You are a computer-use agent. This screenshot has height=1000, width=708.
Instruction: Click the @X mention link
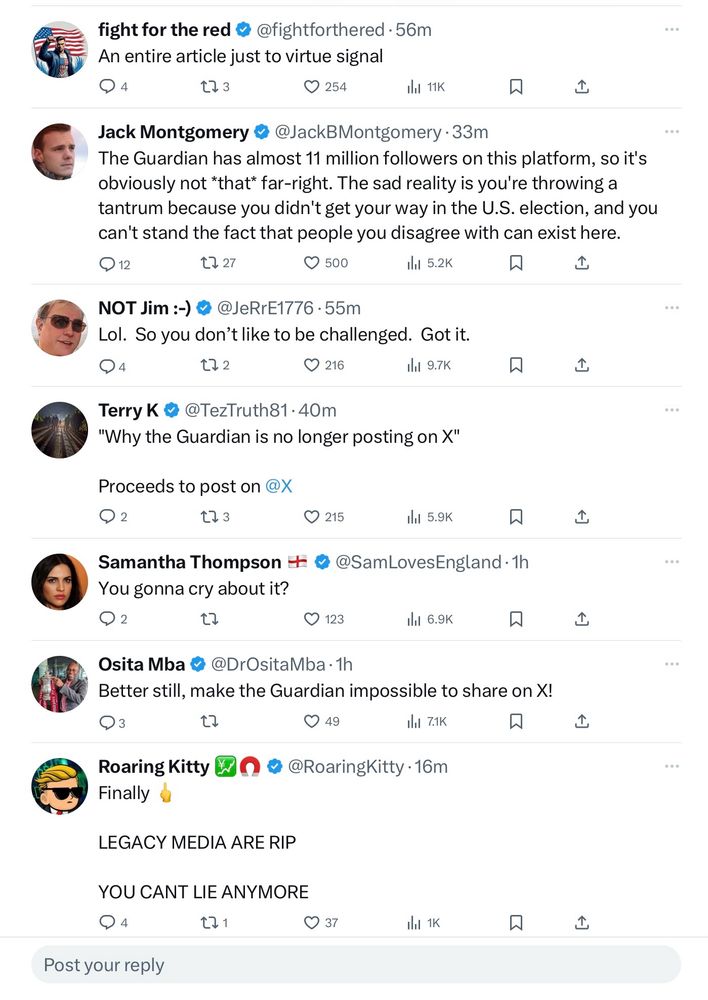coord(279,486)
